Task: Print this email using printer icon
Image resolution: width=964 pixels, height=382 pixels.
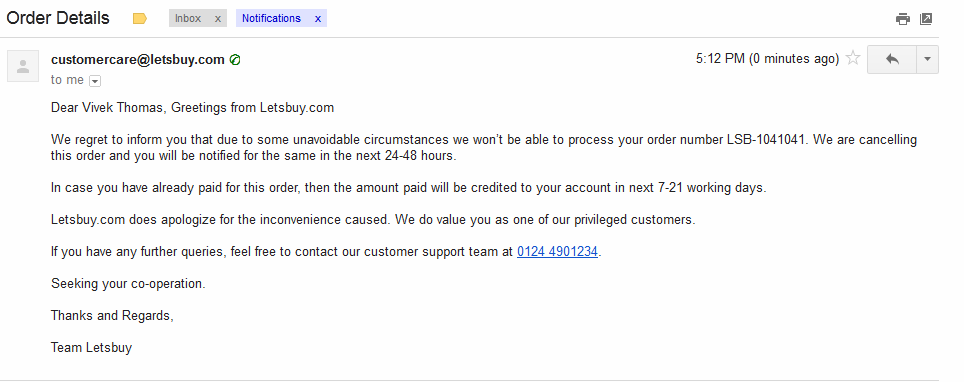Action: click(x=903, y=19)
